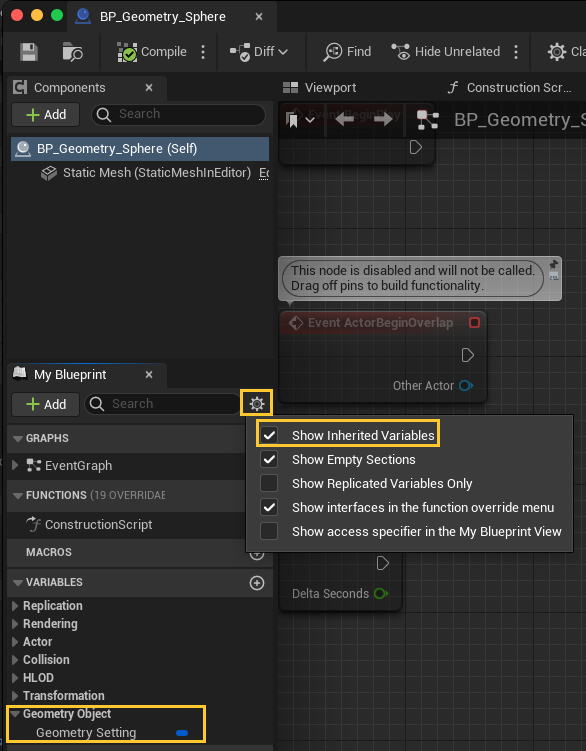Select BP_Geometry_Sphere (Self) in components tree
Screen dimensions: 586x751
(x=140, y=149)
